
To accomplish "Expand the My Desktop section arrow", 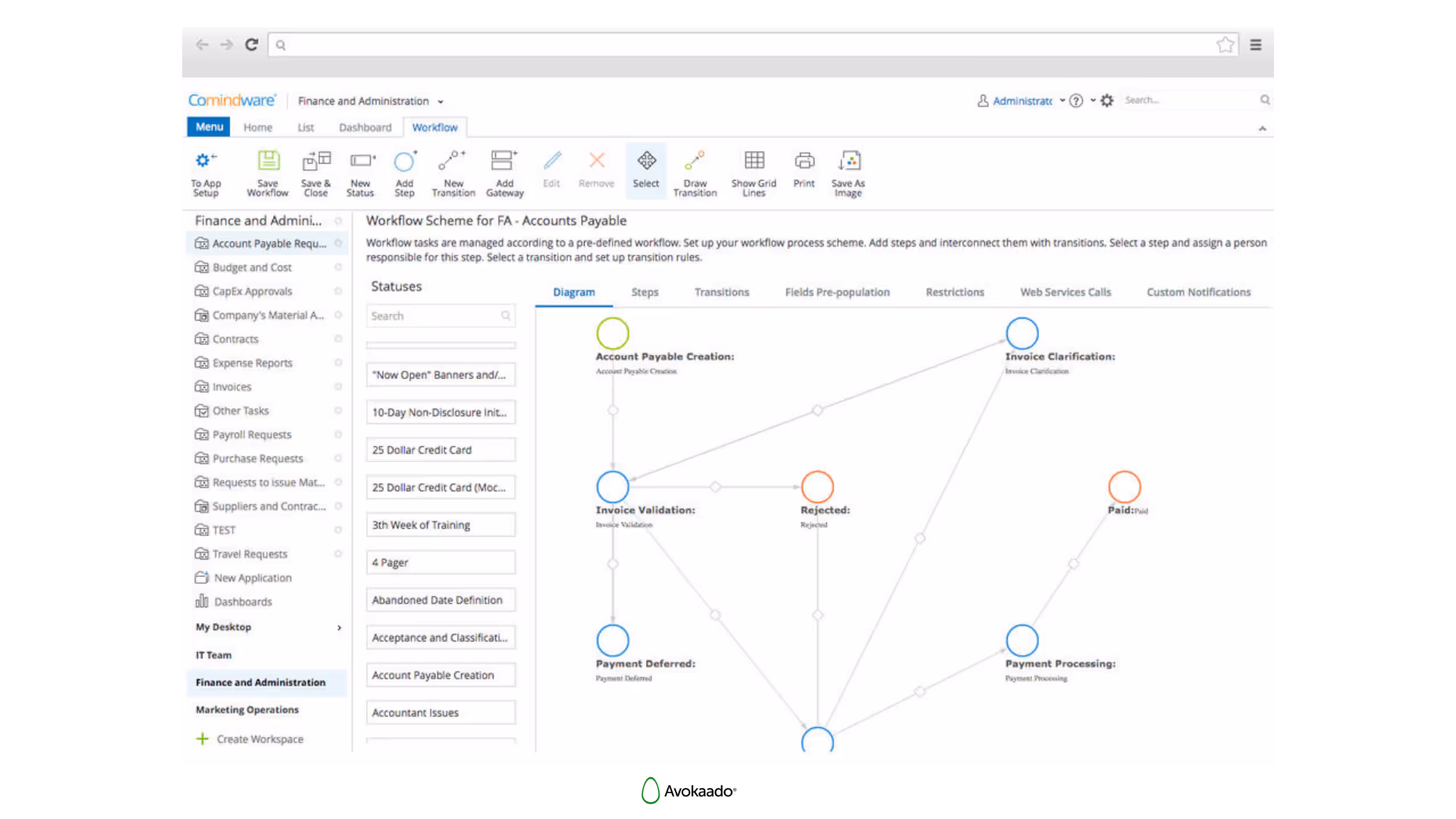I will point(339,627).
